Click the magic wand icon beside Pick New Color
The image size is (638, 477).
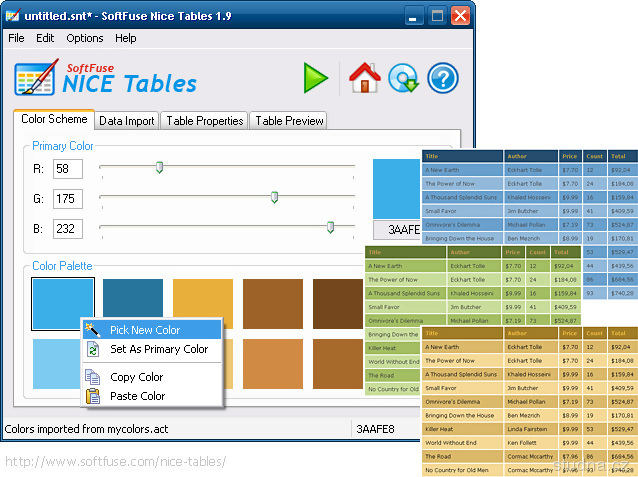coord(93,330)
